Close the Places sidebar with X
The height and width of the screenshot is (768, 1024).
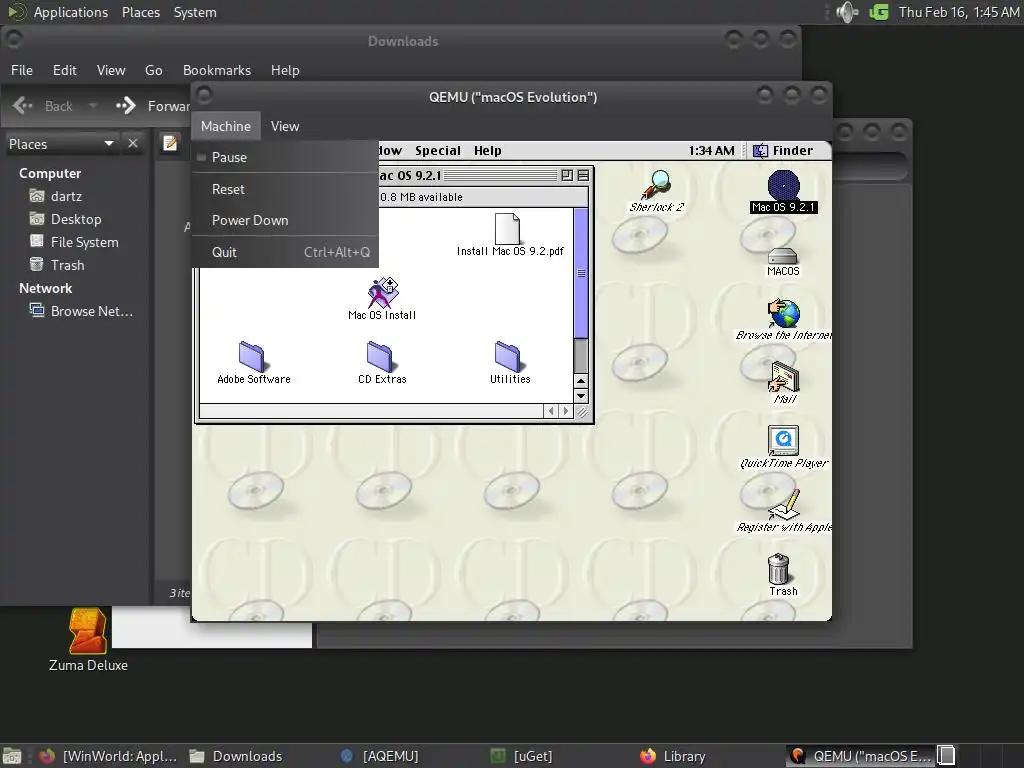click(x=133, y=143)
